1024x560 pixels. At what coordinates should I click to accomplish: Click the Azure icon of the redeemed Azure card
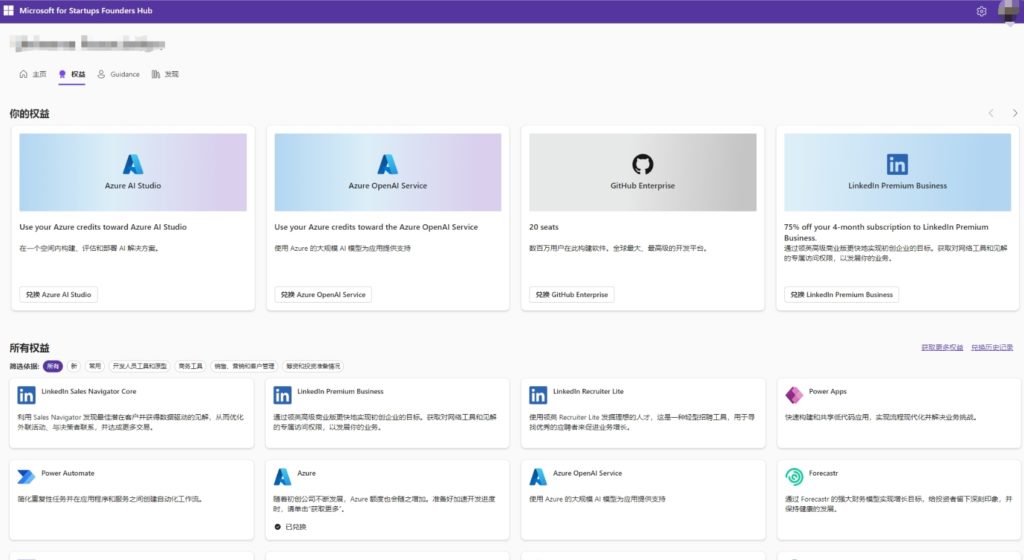pyautogui.click(x=282, y=476)
